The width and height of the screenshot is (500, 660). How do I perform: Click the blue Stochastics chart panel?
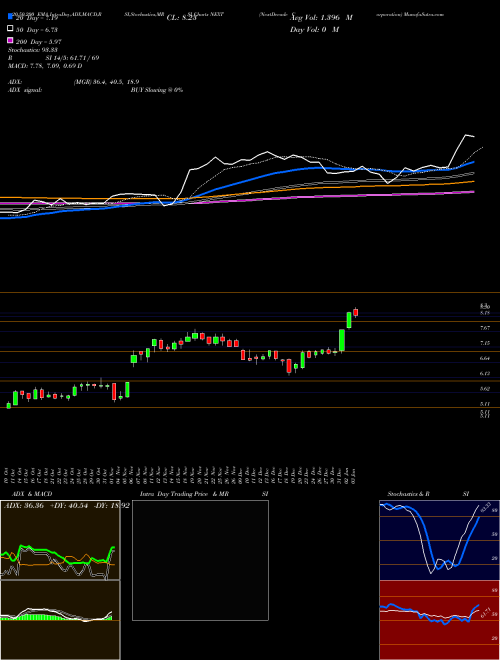pyautogui.click(x=439, y=540)
